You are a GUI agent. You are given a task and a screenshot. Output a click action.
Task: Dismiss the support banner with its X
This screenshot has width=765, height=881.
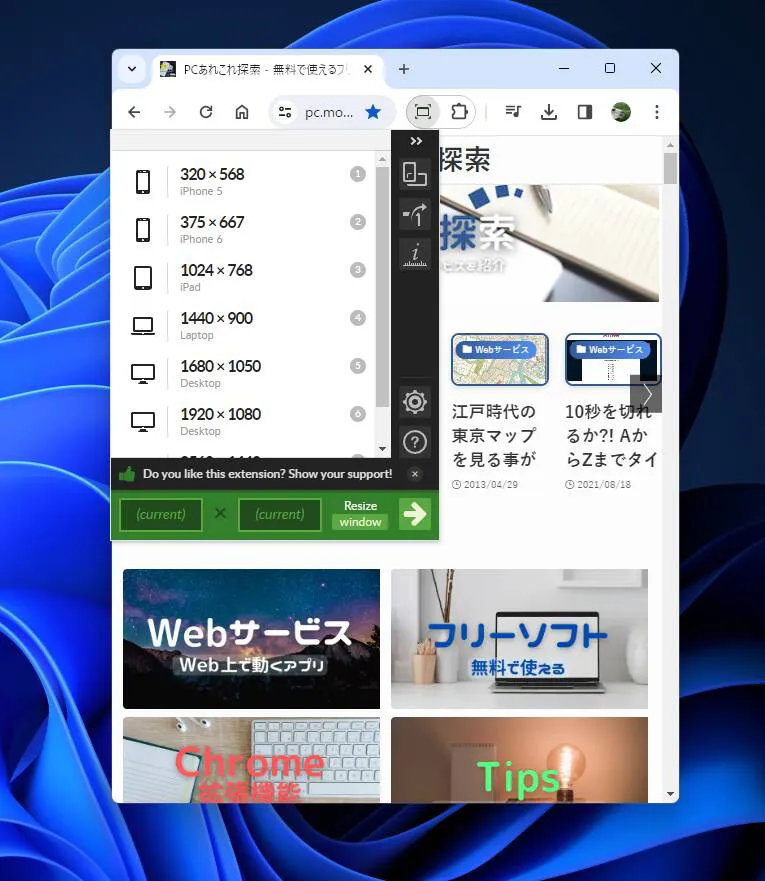[415, 474]
